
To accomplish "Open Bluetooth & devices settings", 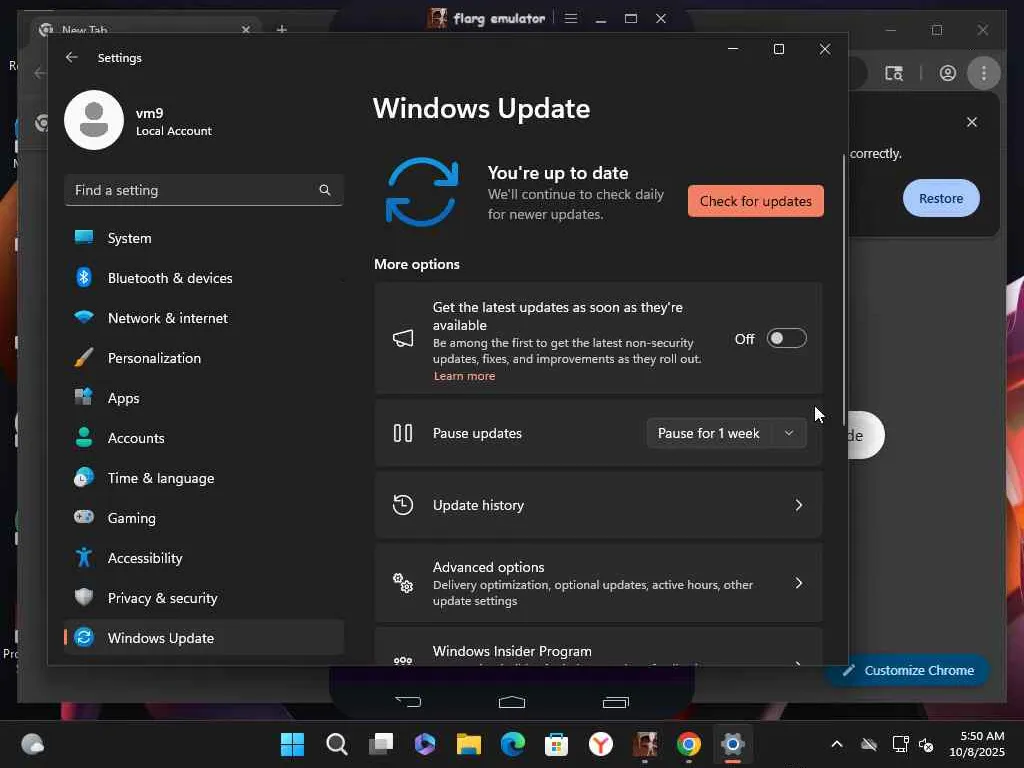I will (204, 278).
